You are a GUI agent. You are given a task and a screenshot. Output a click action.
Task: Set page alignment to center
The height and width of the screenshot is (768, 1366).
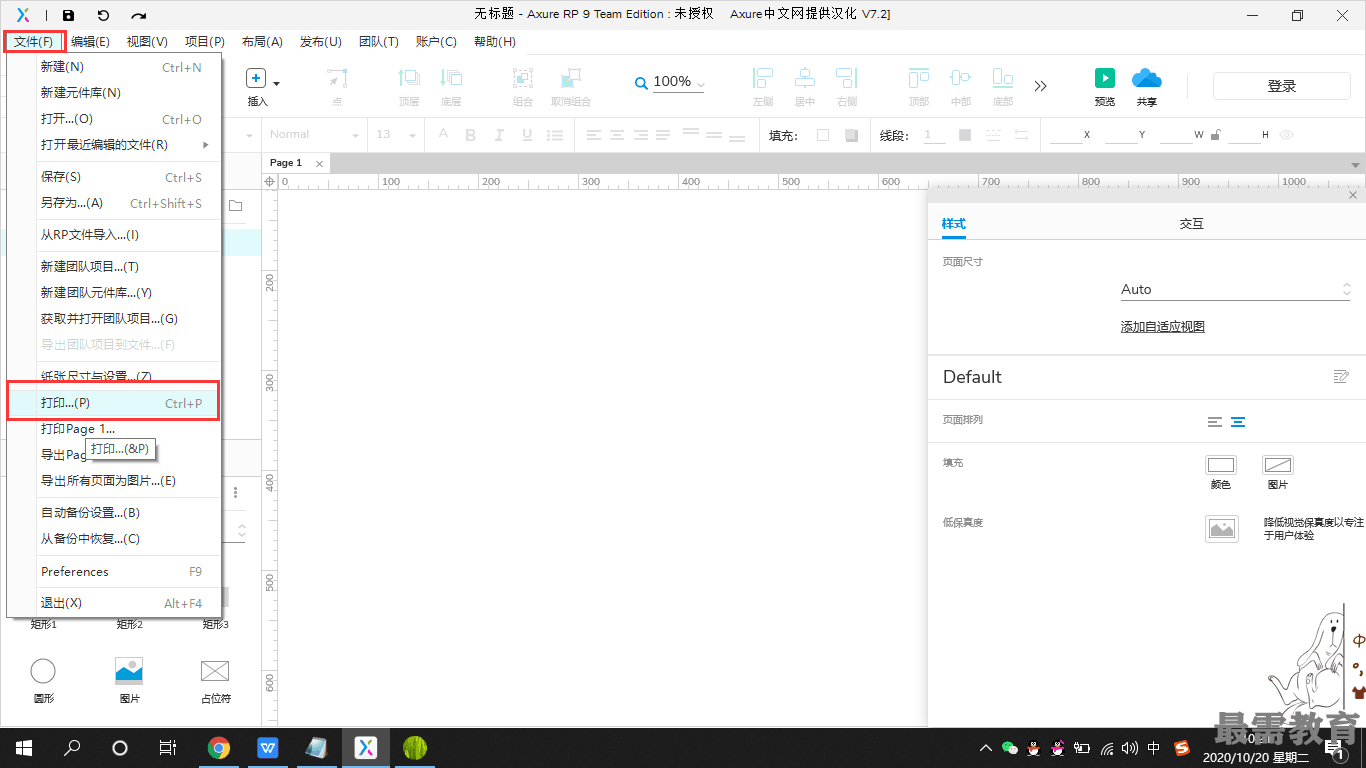[1238, 422]
